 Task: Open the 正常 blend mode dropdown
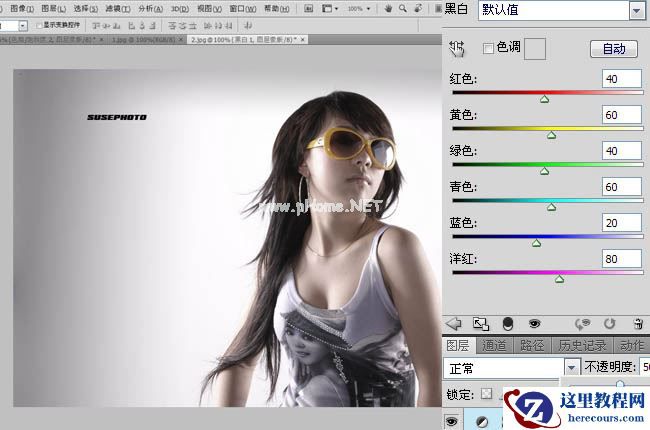click(571, 368)
